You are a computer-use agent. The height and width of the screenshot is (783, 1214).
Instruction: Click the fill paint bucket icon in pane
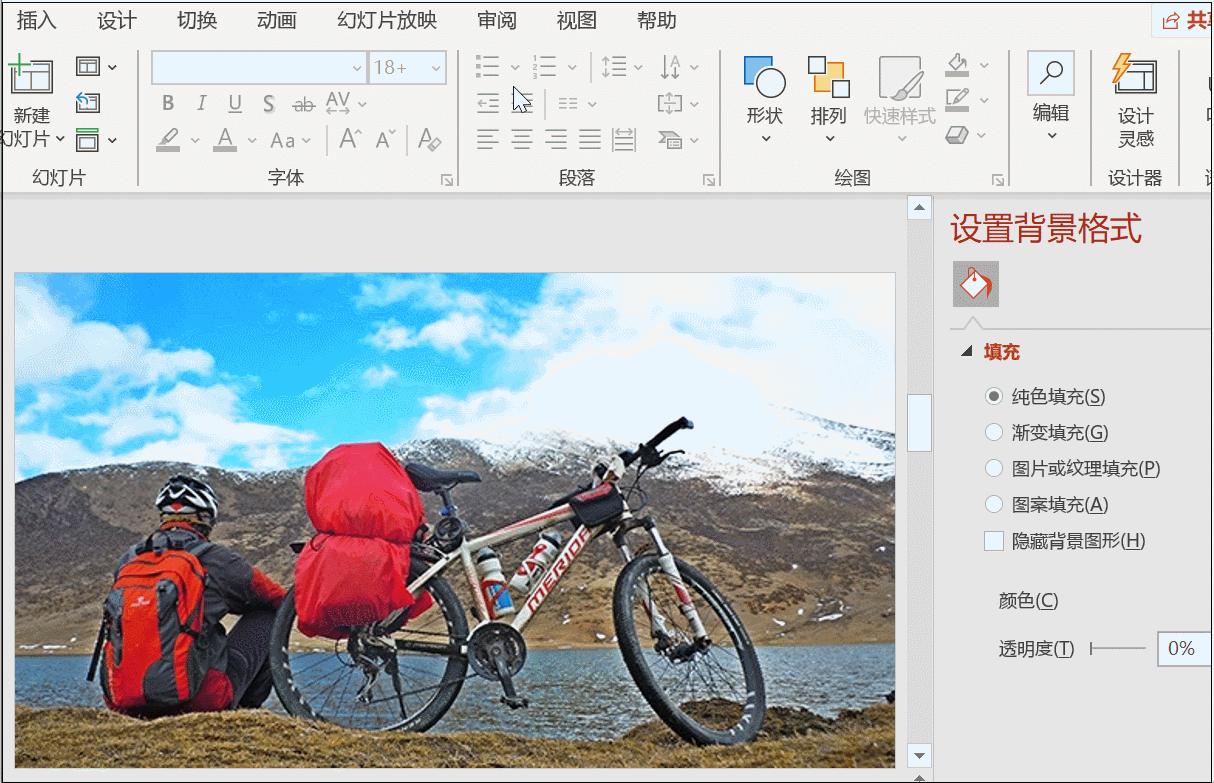pyautogui.click(x=975, y=285)
